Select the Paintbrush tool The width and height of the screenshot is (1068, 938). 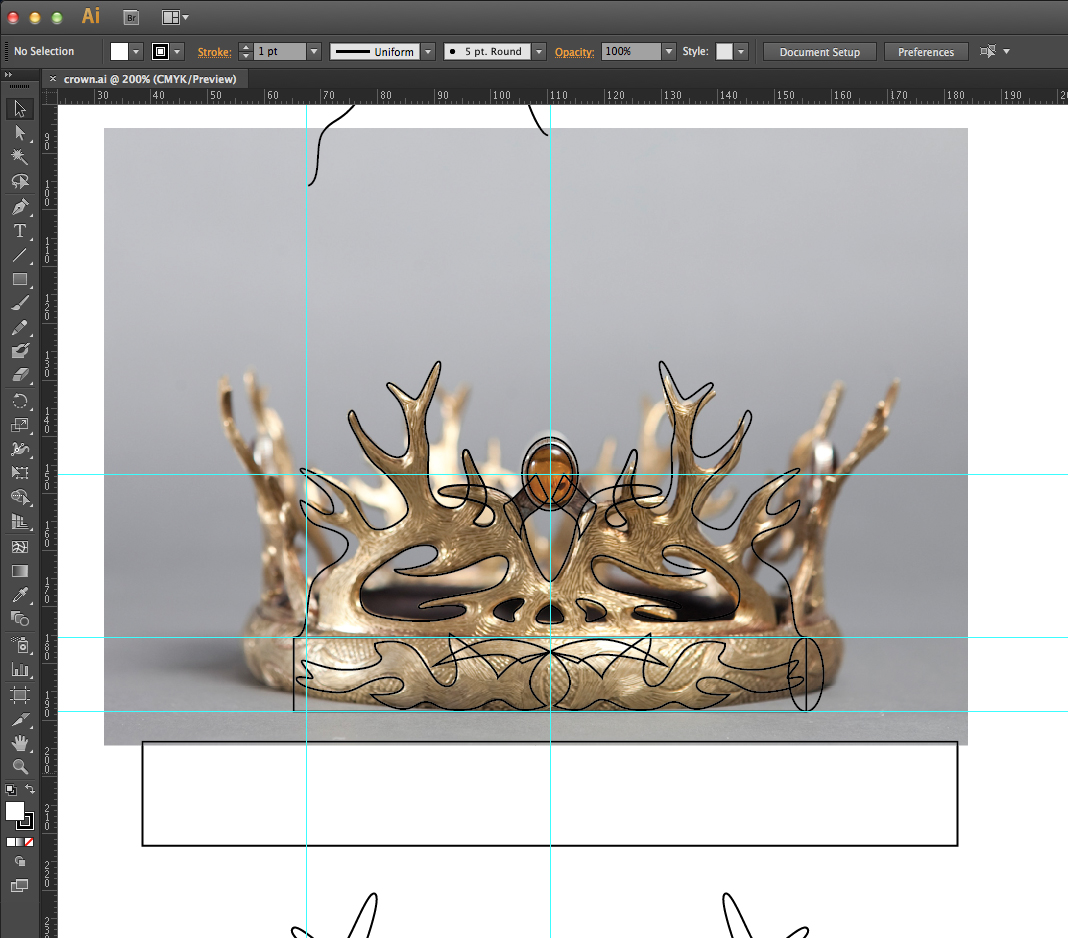click(20, 304)
